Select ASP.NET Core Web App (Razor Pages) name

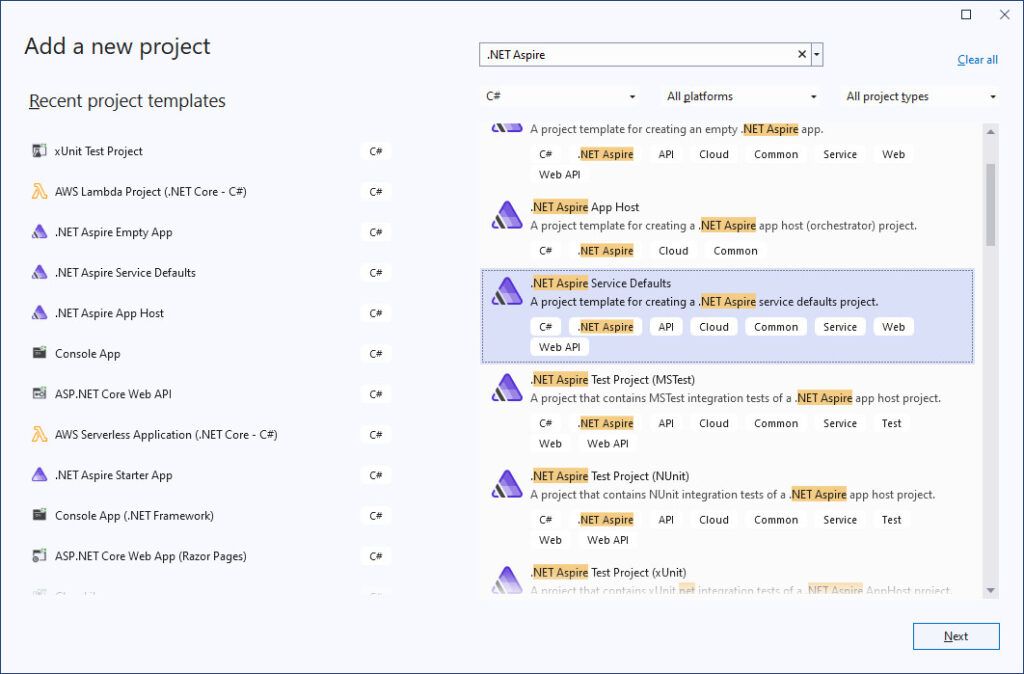(x=151, y=556)
